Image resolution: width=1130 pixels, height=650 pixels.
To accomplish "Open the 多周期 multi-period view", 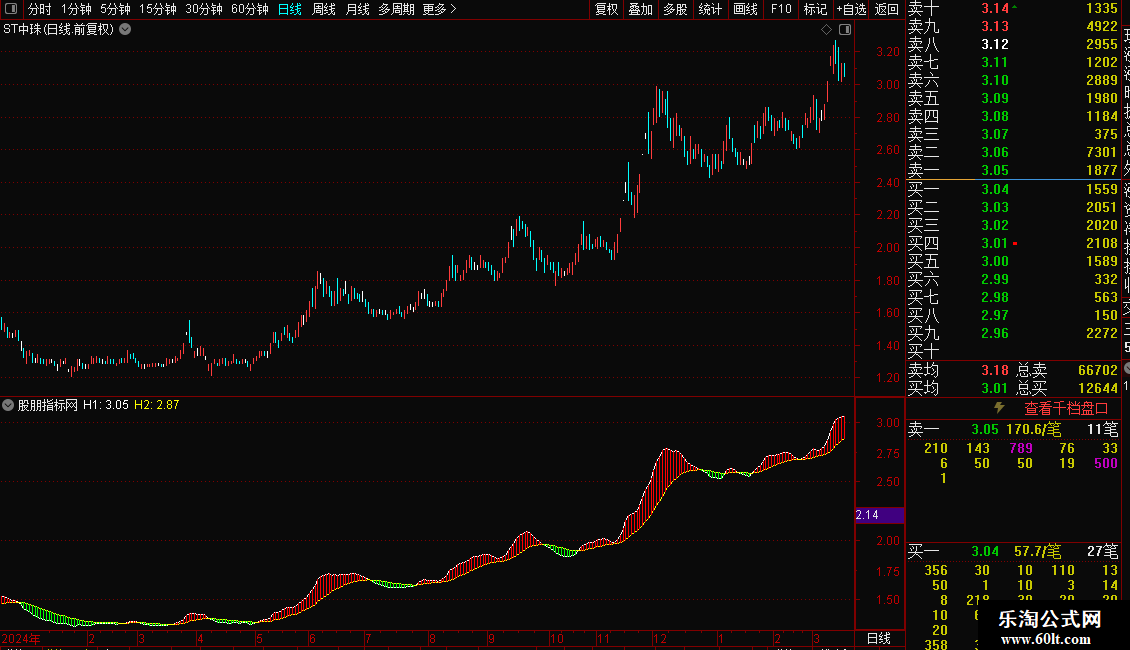I will pos(396,9).
